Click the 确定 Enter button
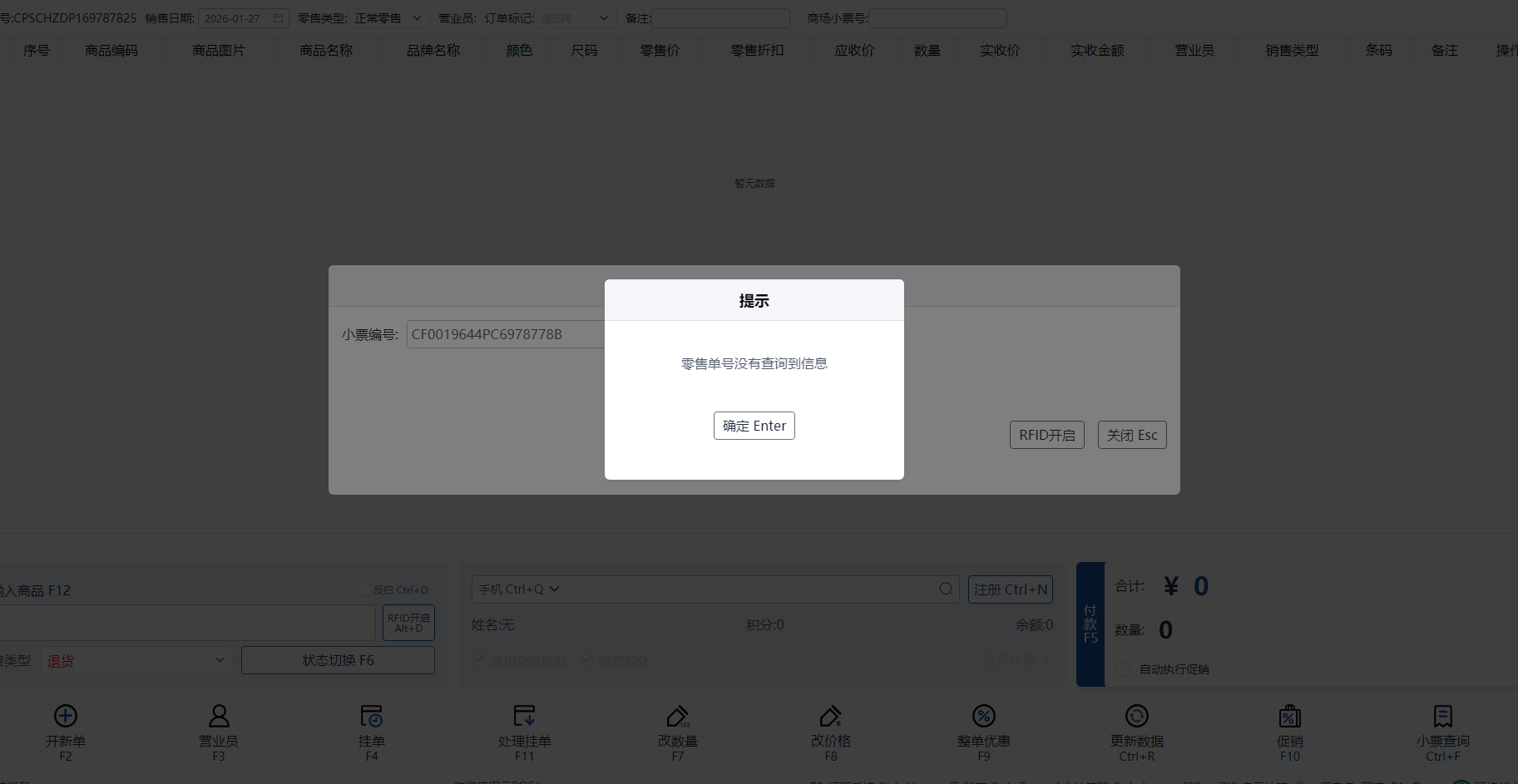The image size is (1518, 784). [754, 426]
